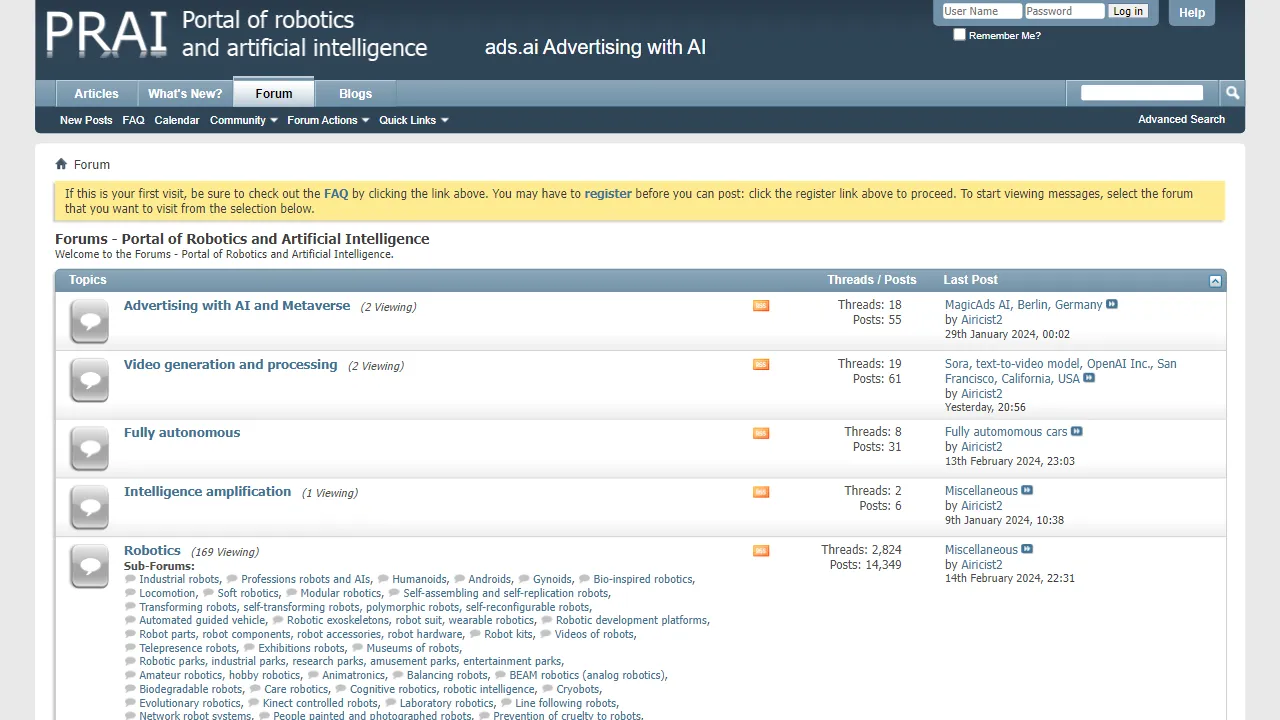Viewport: 1280px width, 720px height.
Task: Click the Log in button
Action: click(x=1128, y=12)
